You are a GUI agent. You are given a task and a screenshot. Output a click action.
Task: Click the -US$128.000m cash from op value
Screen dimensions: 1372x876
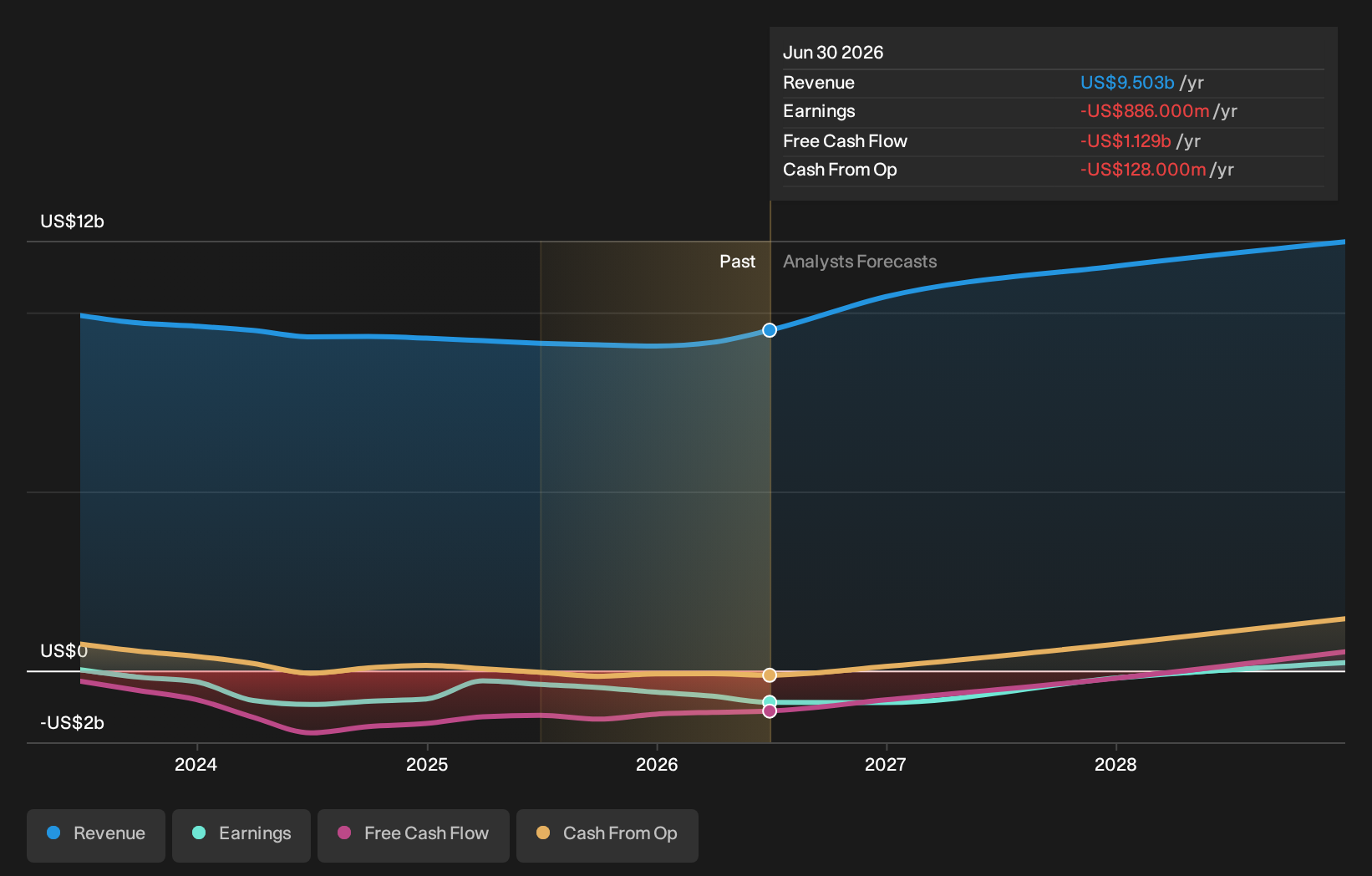pyautogui.click(x=1143, y=170)
